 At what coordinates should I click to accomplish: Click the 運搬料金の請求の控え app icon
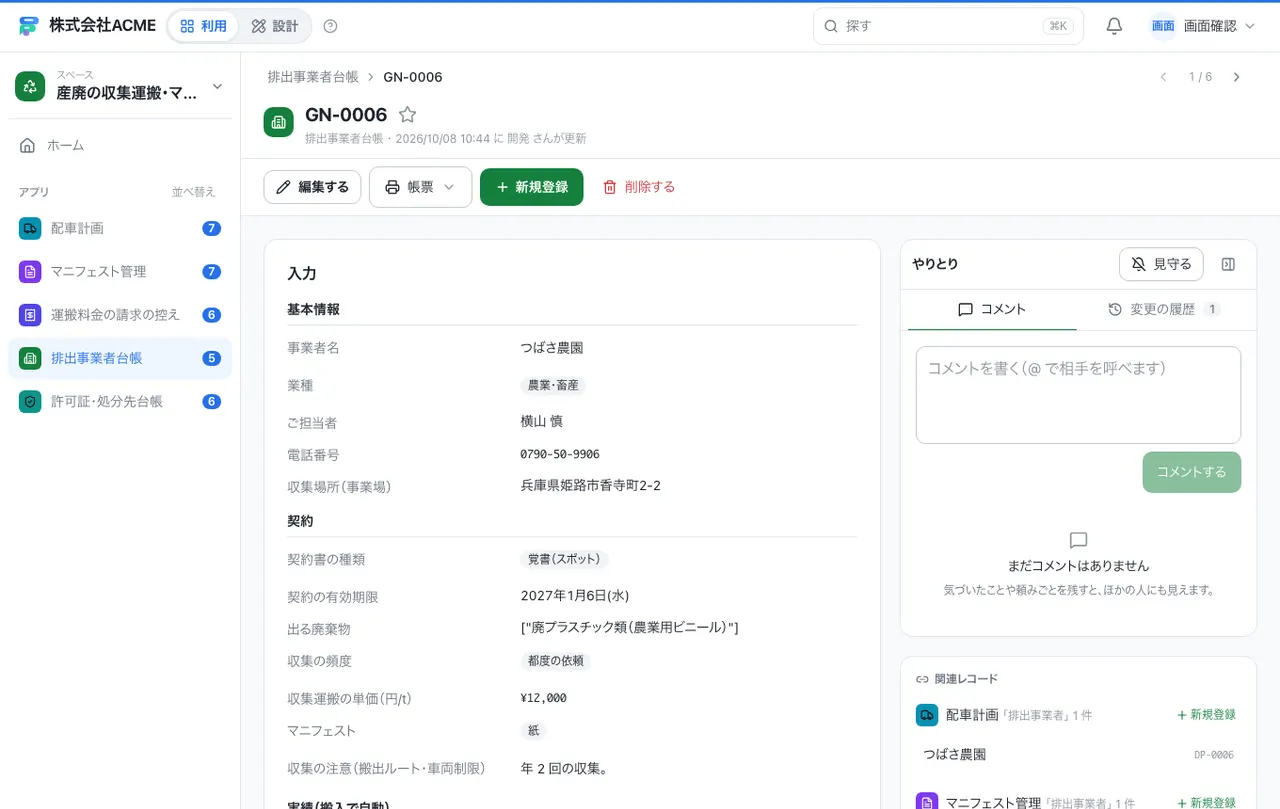tap(30, 315)
